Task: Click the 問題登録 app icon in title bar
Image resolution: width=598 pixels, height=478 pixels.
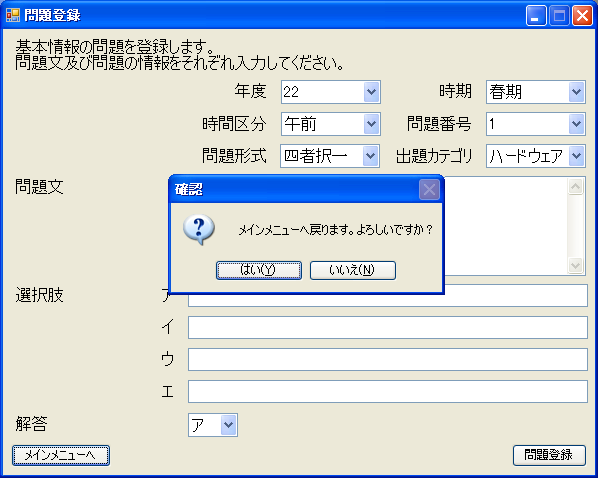Action: pos(13,15)
